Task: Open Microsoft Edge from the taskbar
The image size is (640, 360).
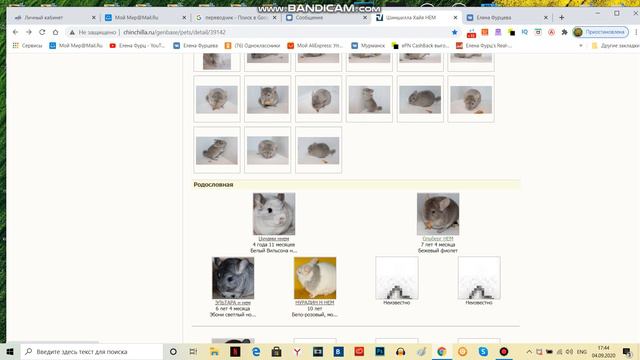Action: point(256,351)
